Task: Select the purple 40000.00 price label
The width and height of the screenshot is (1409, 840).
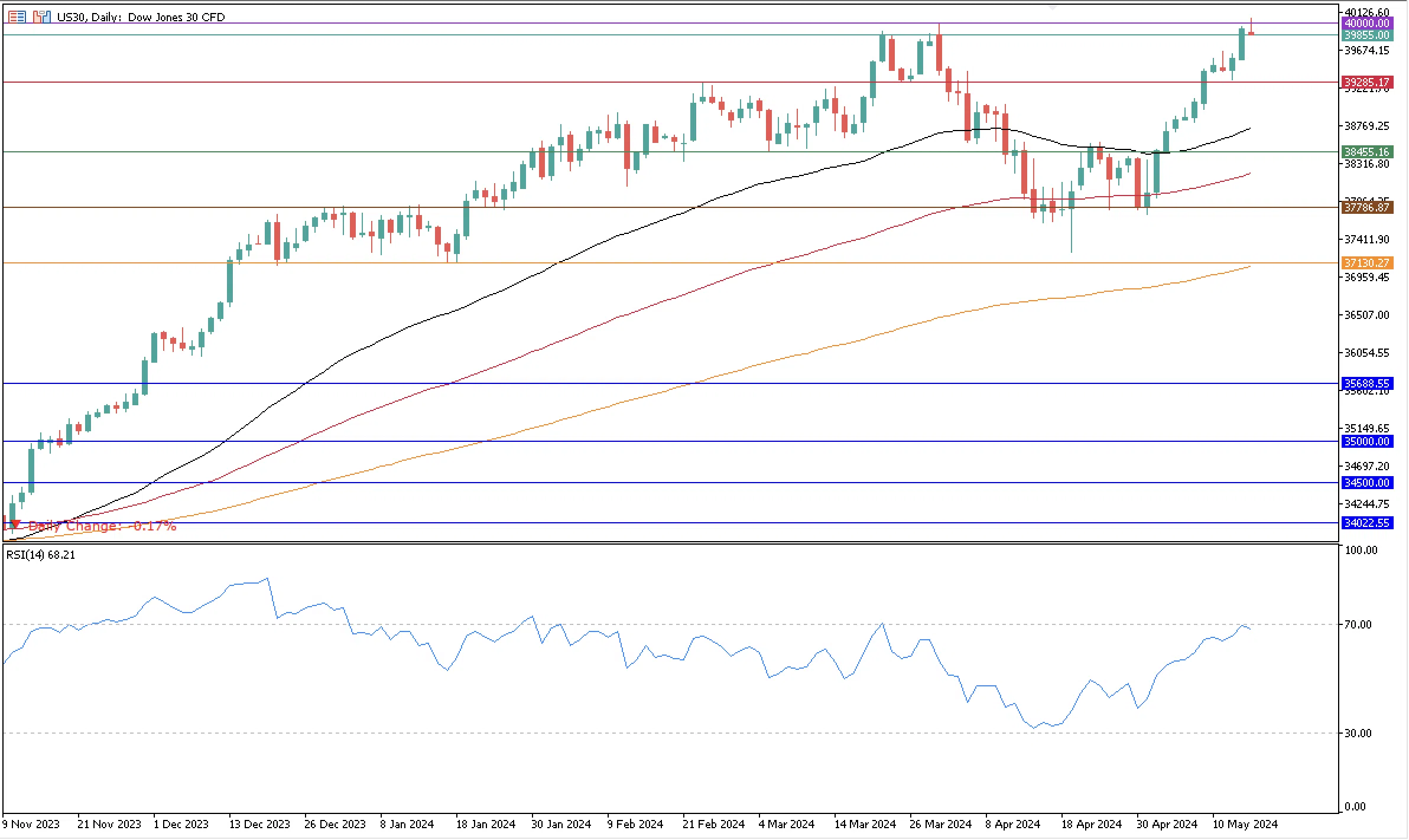Action: (x=1368, y=23)
